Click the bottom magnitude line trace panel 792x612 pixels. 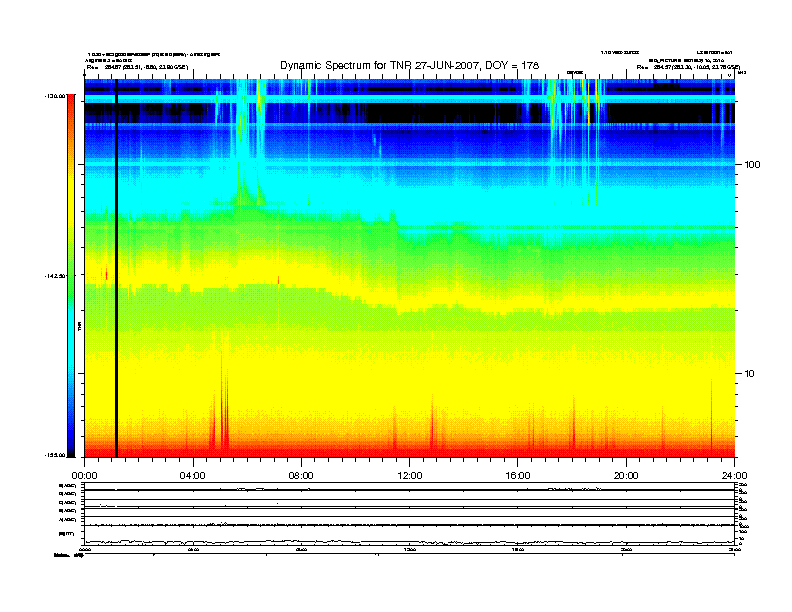tap(409, 536)
